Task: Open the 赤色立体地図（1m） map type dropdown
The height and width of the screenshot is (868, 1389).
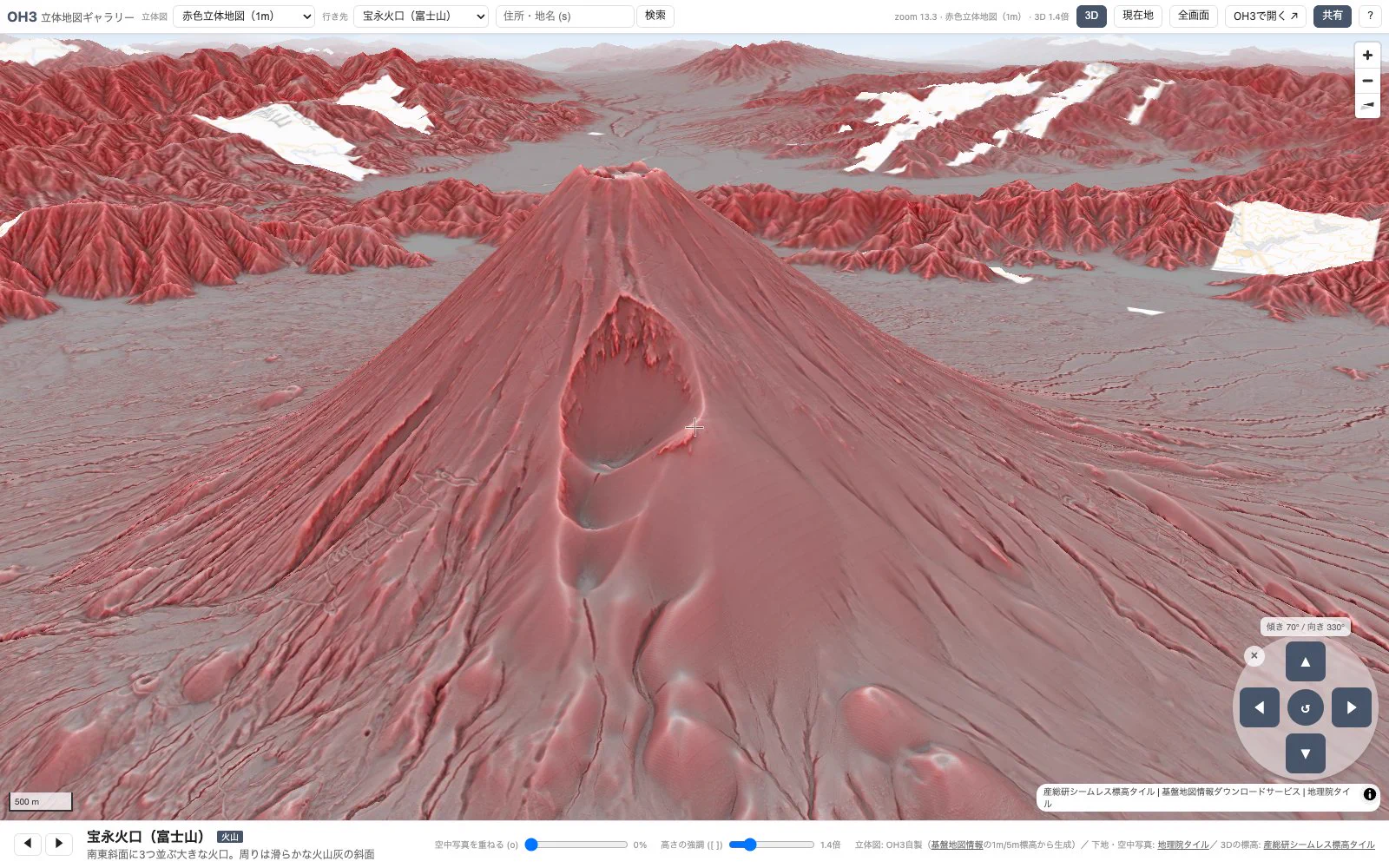Action: tap(244, 16)
